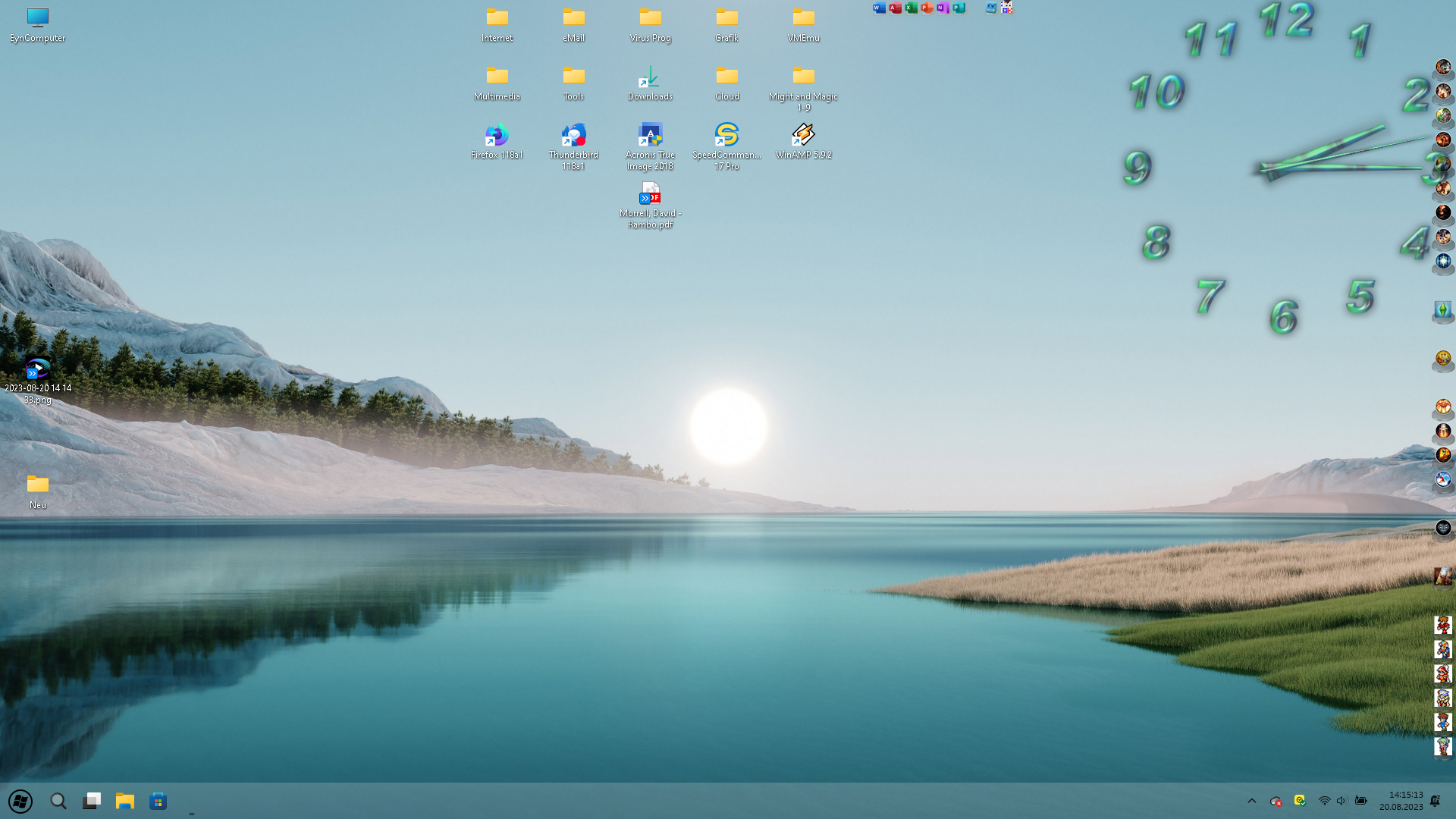Select Morrell, David - Rambo.pdf file
Viewport: 1456px width, 819px height.
(650, 195)
